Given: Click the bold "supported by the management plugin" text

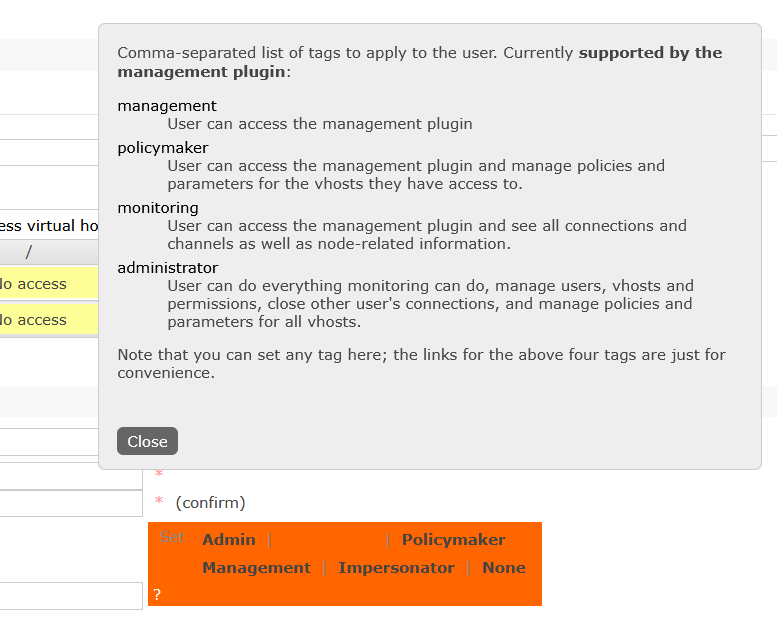Looking at the screenshot, I should tap(650, 53).
